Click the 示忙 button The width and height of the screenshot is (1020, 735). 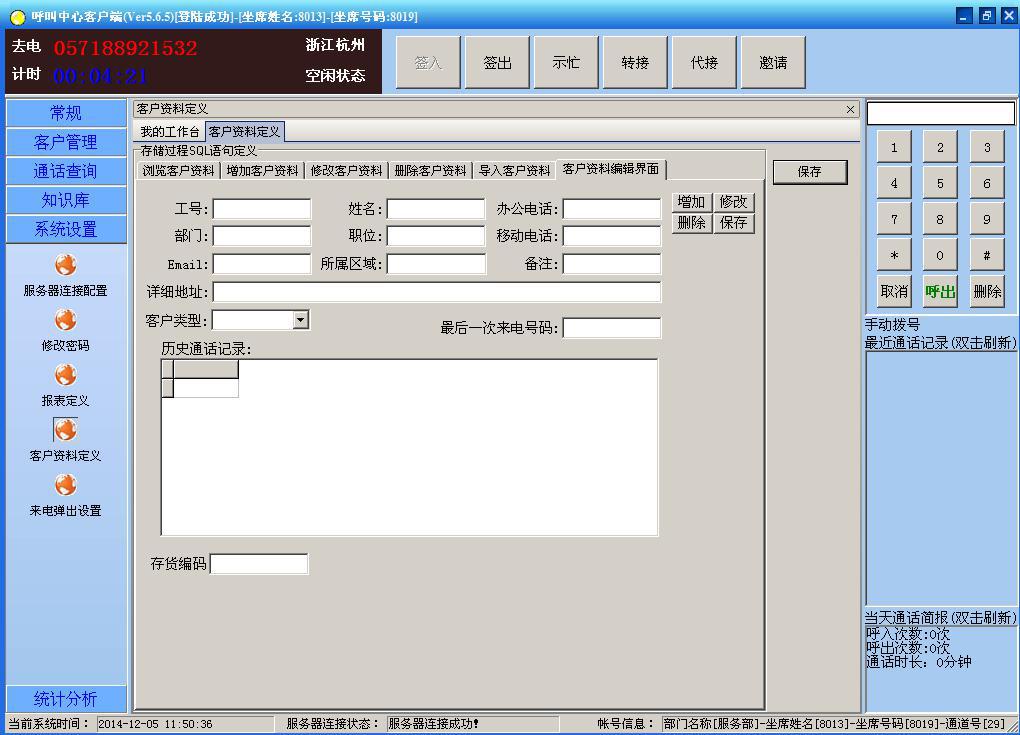coord(566,63)
